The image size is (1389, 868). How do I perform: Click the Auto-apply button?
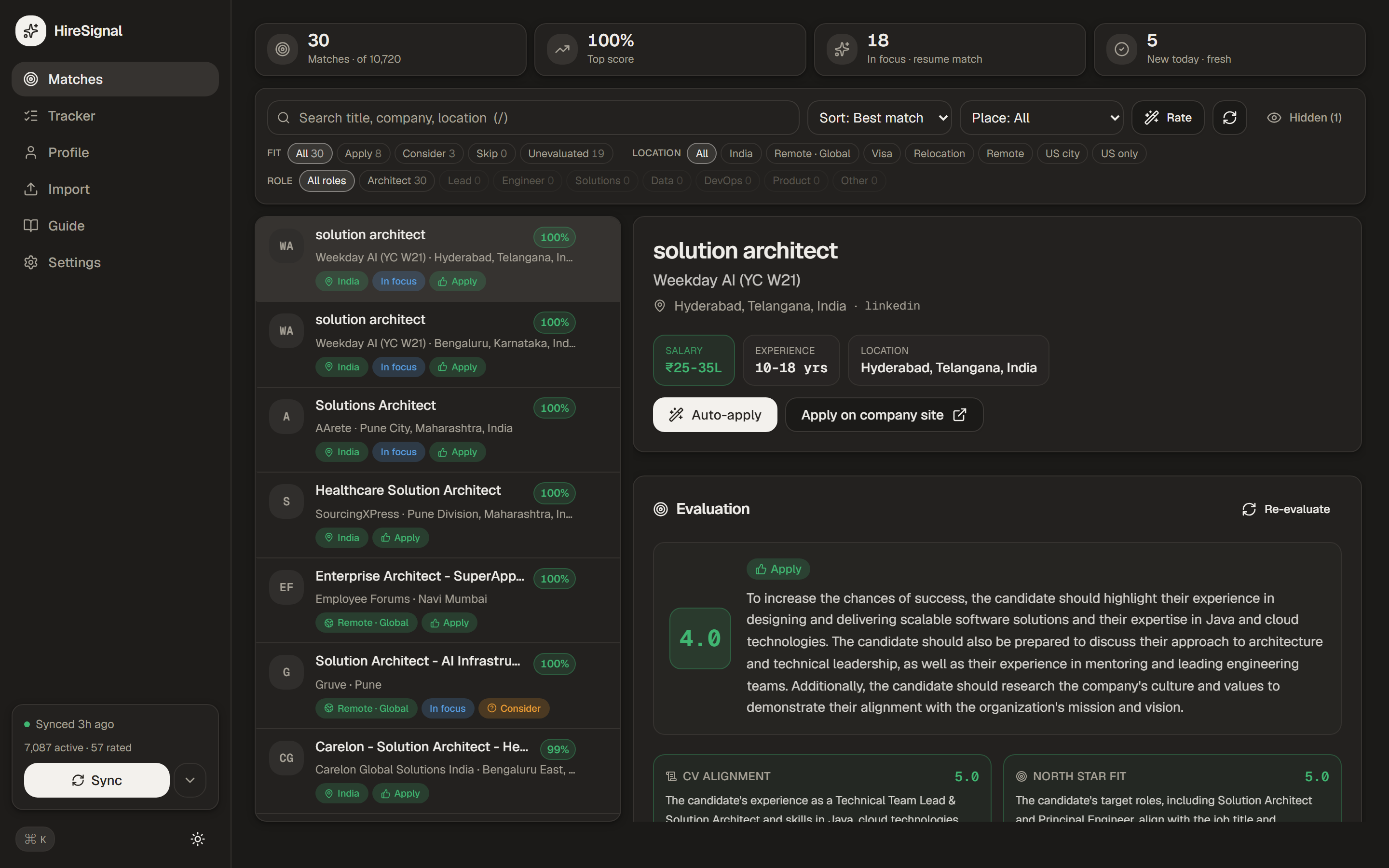click(x=715, y=415)
